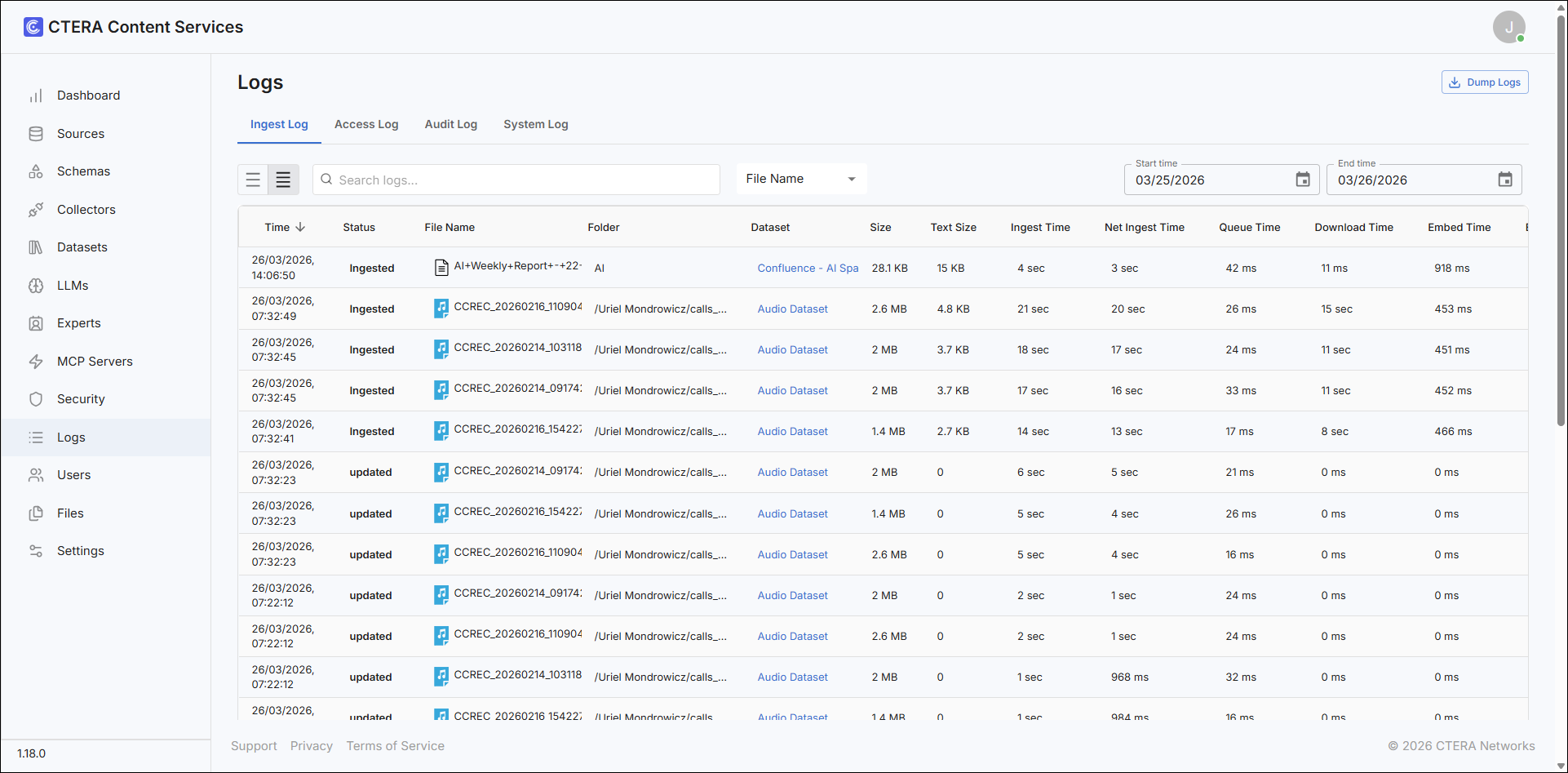Click the 466 ms embed time value
Image resolution: width=1568 pixels, height=773 pixels.
pos(1453,431)
